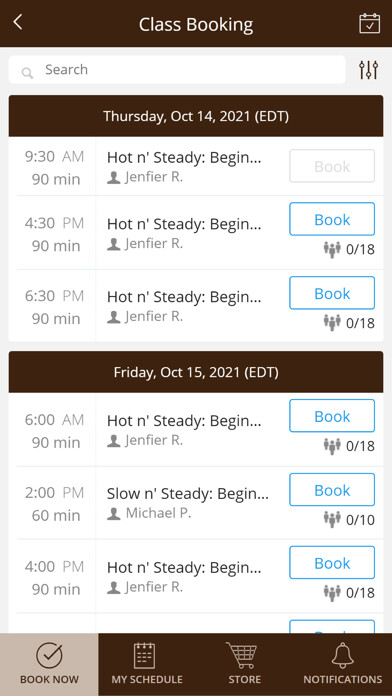This screenshot has height=696, width=392.
Task: Open the My Schedule tab
Action: 147,664
